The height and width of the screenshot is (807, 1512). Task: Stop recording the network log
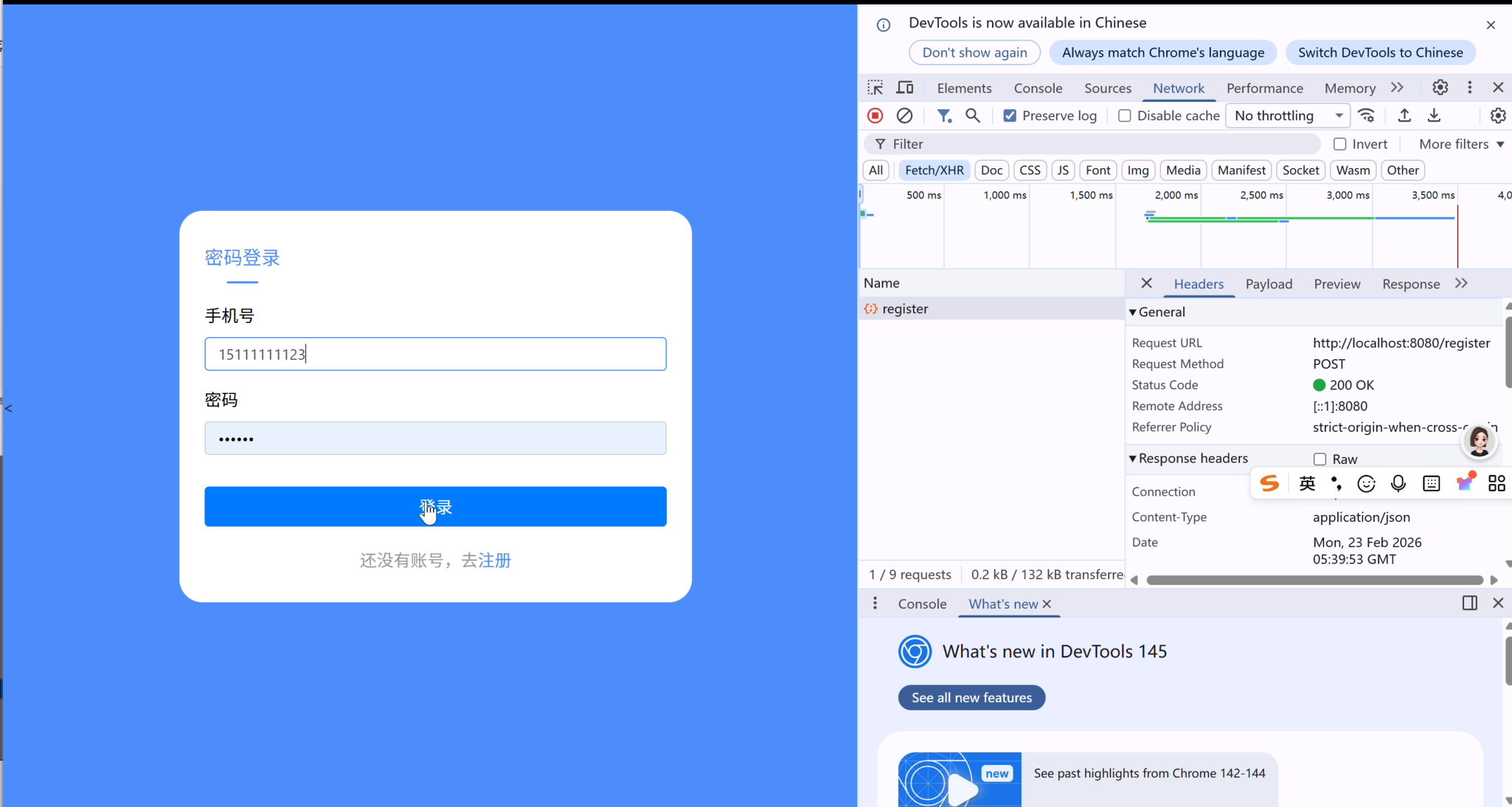click(x=875, y=116)
